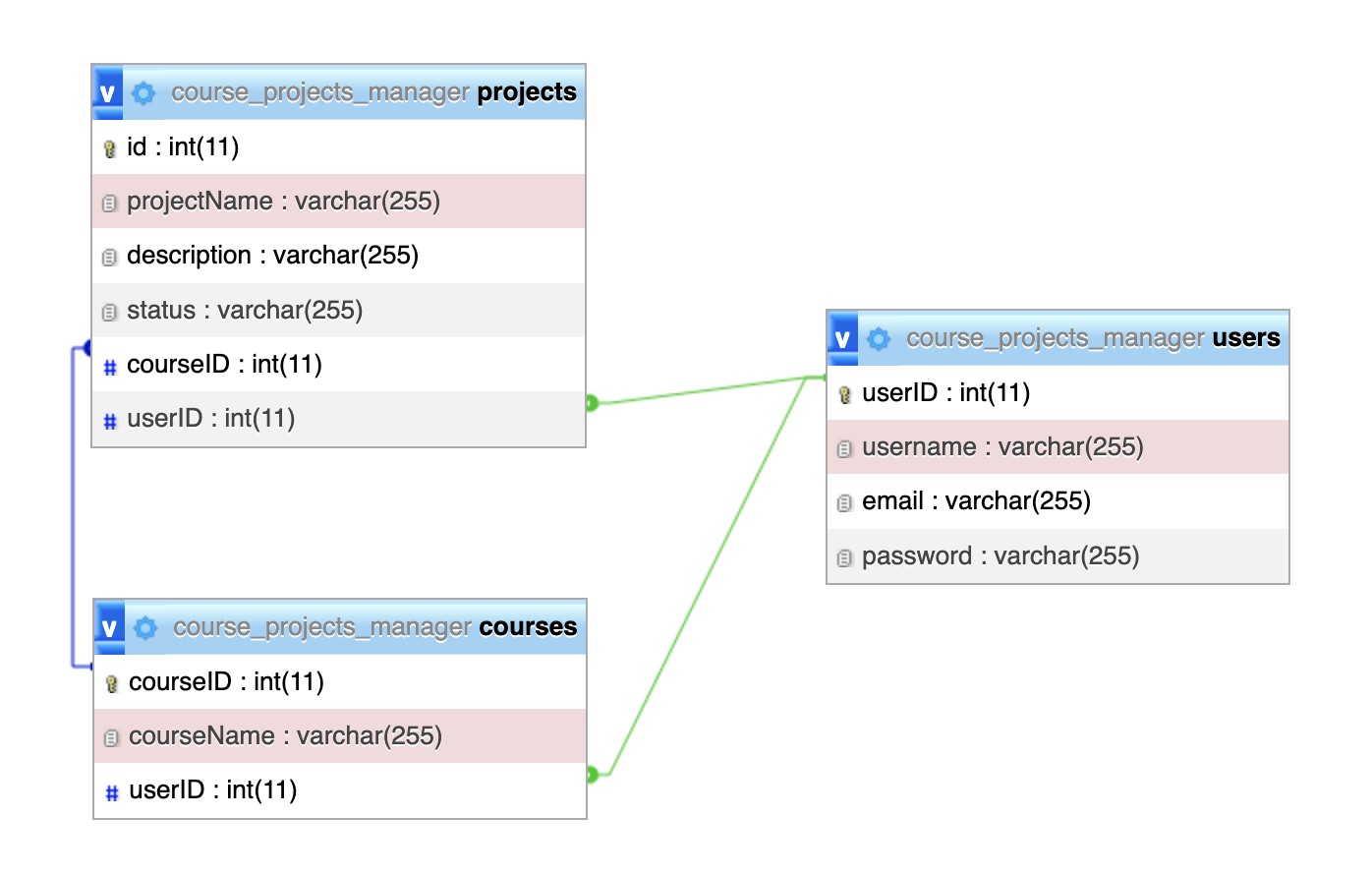This screenshot has height=875, width=1372.
Task: Open the gear options on users table
Action: click(879, 339)
